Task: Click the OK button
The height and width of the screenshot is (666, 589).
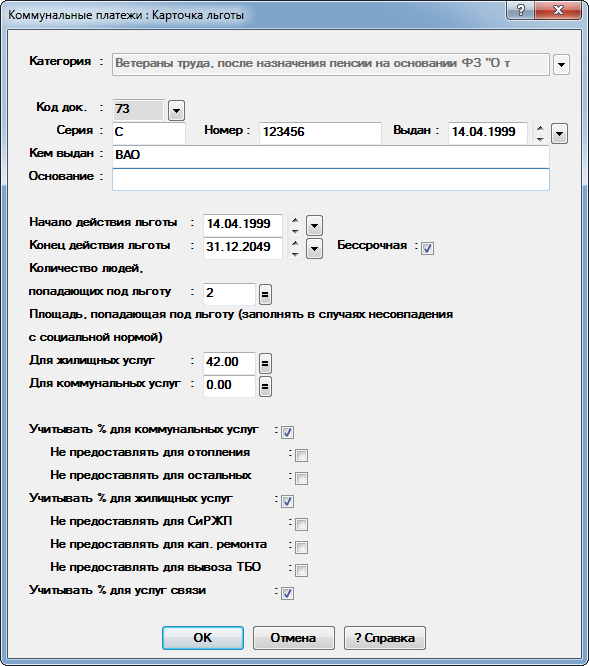Action: [203, 638]
